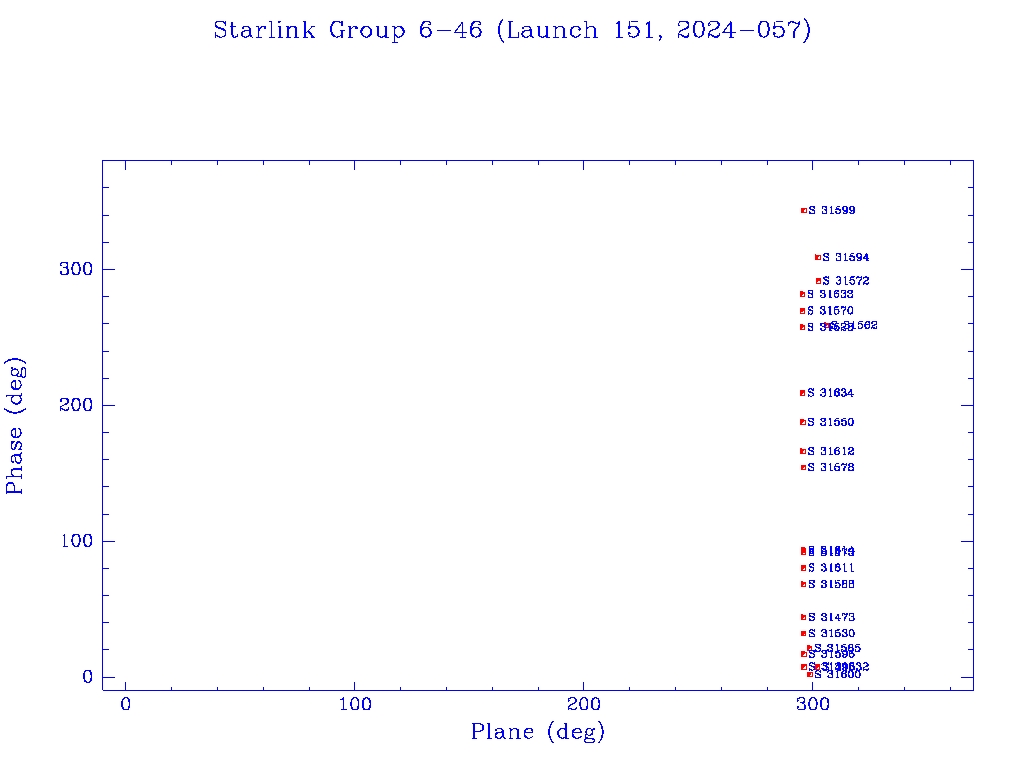Click the 200 tick on Phase axis

[76, 405]
